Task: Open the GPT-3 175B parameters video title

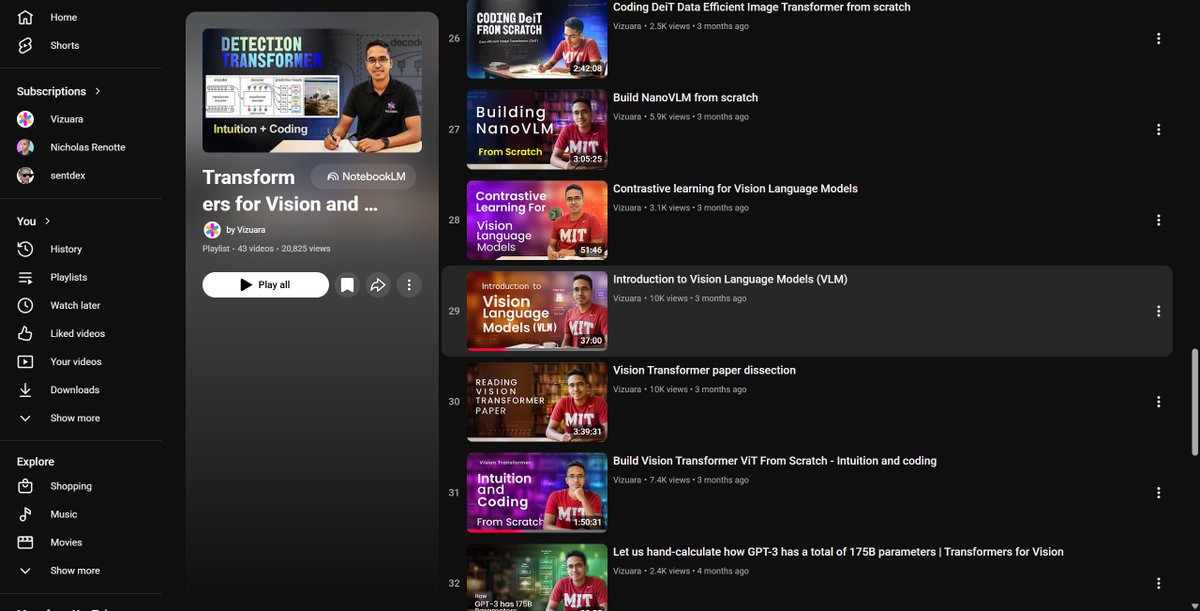Action: (x=838, y=552)
